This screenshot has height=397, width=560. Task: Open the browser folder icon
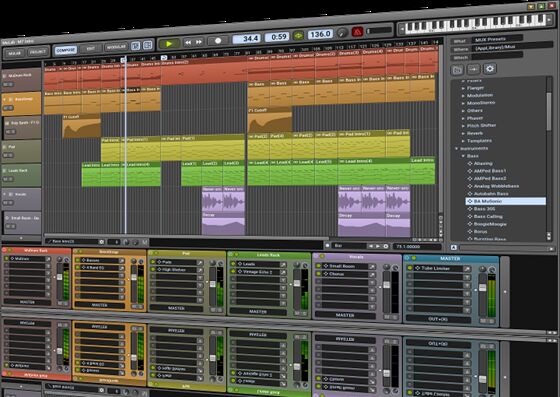[x=458, y=70]
